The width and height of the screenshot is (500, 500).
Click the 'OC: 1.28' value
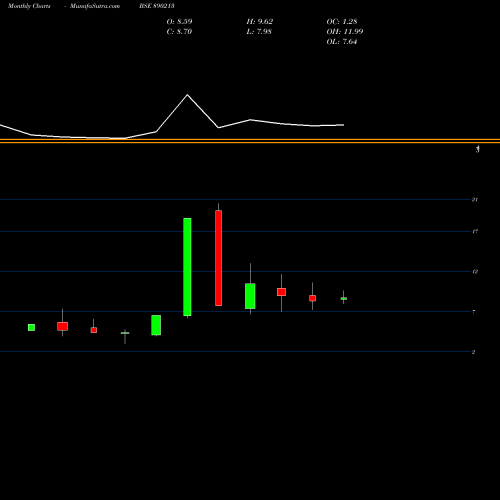coord(342,21)
